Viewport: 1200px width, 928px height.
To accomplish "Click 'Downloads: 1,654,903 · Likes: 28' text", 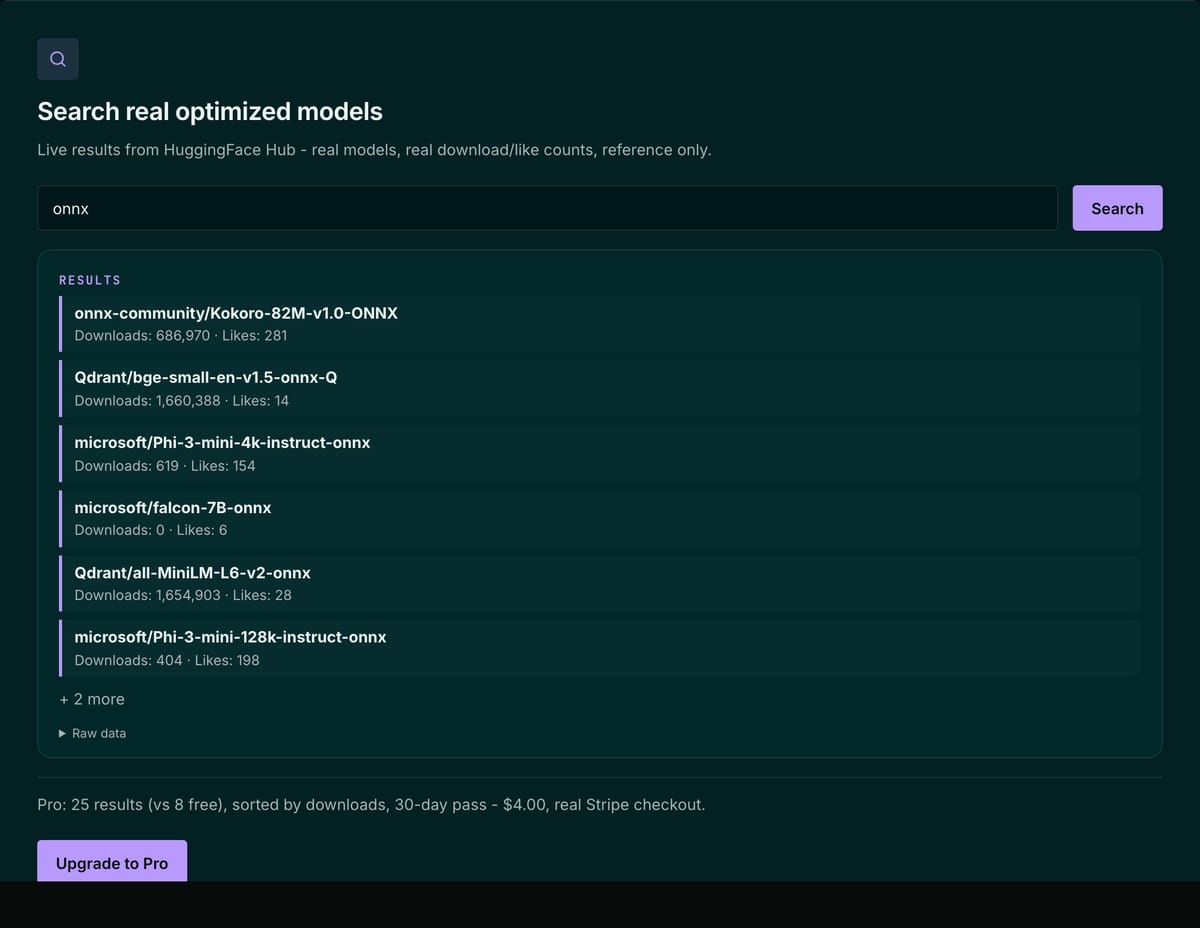I will click(x=183, y=595).
